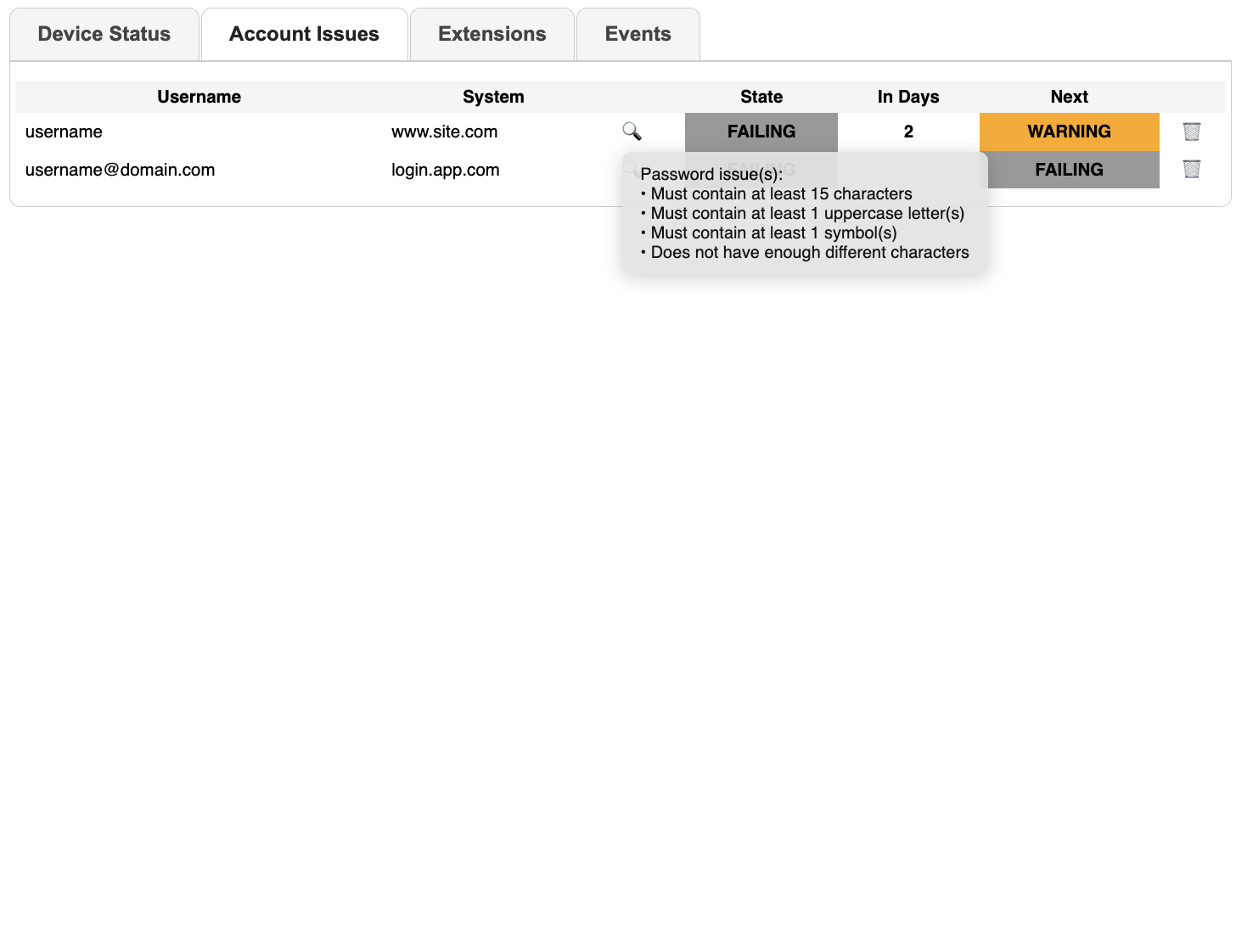
Task: Click the In Days value 2
Action: click(x=908, y=132)
